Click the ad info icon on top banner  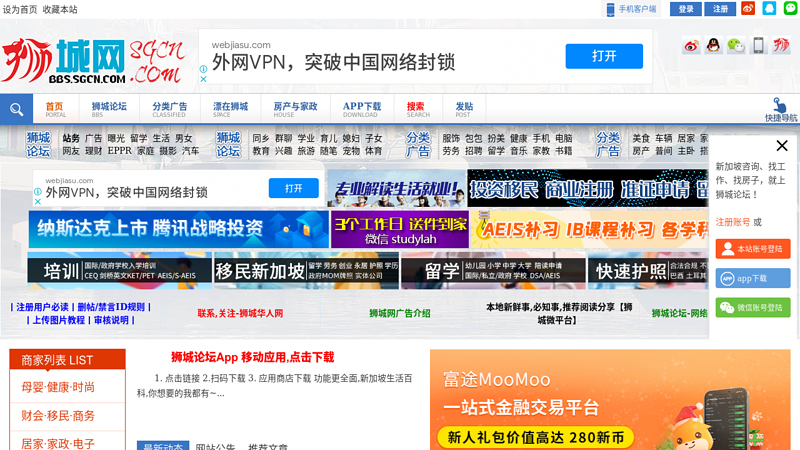coord(203,69)
